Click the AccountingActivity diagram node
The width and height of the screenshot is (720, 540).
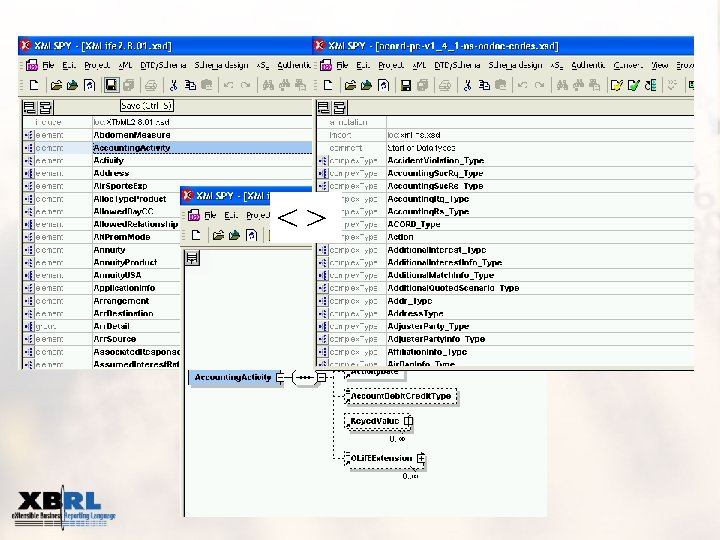pos(233,377)
